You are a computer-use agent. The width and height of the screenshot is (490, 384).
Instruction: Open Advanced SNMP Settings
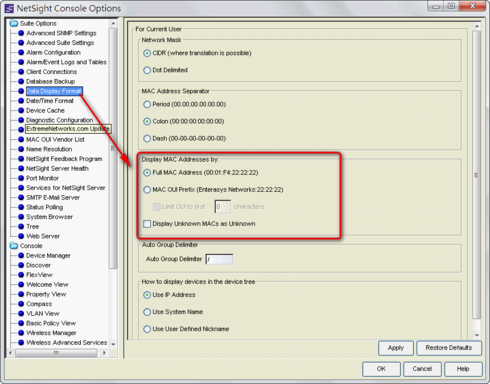[61, 33]
